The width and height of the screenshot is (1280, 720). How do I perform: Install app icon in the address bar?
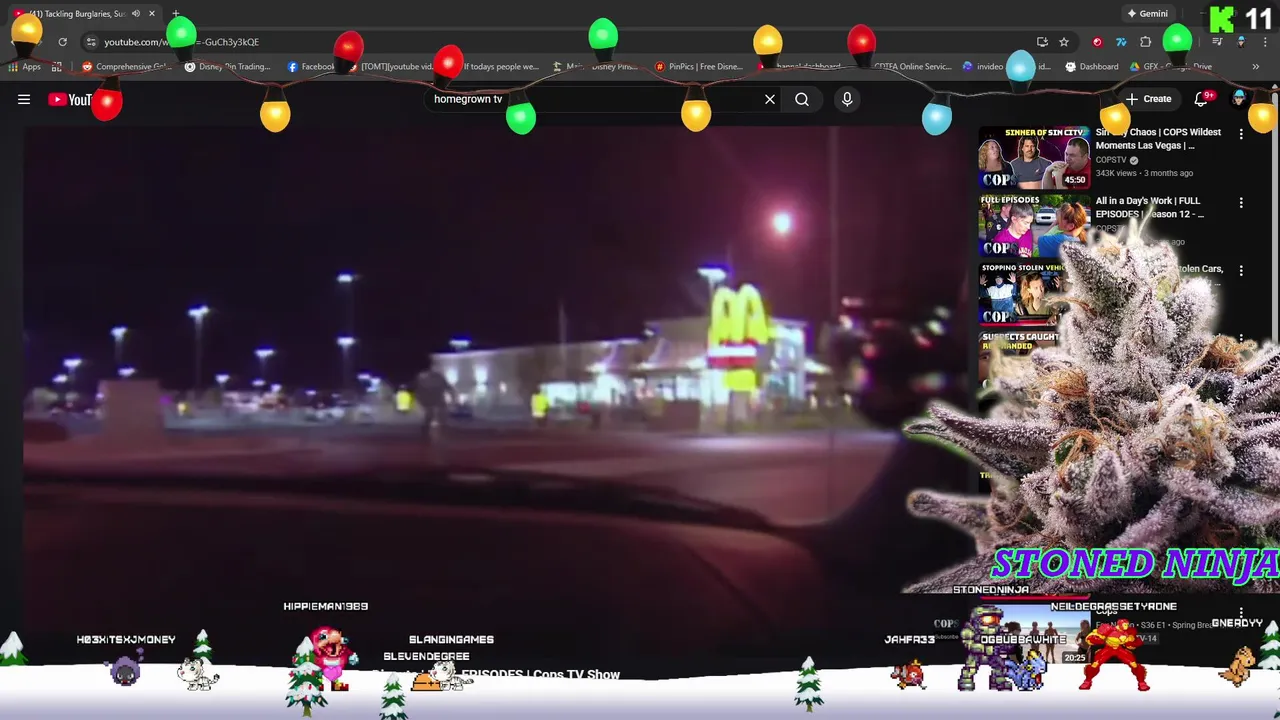pyautogui.click(x=1042, y=42)
